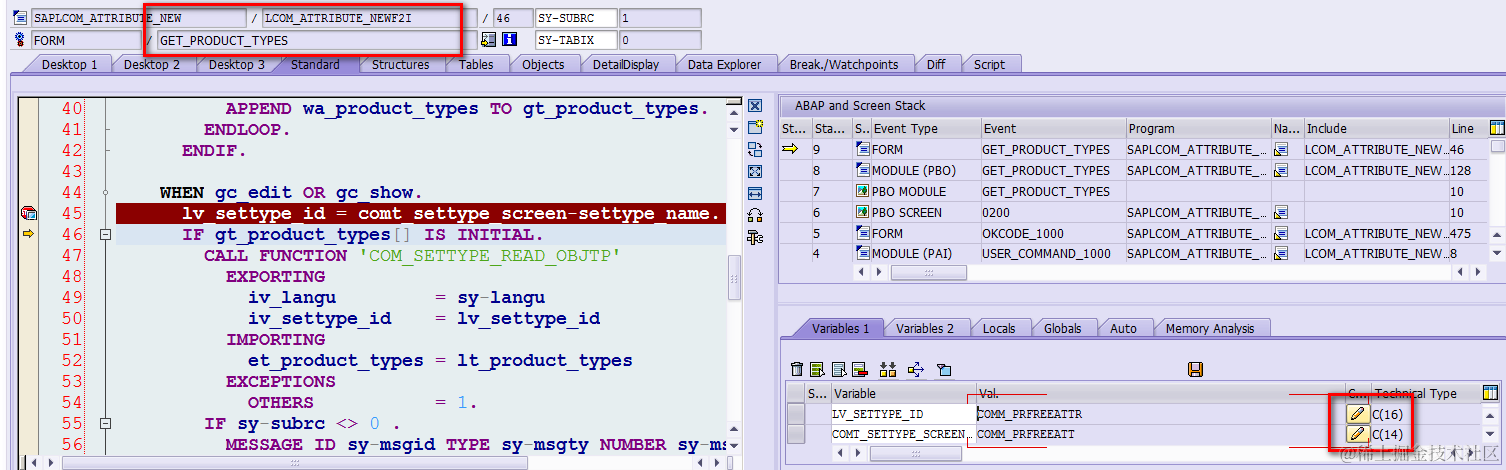Switch to Desktop 2 tab
The height and width of the screenshot is (470, 1506).
(152, 64)
